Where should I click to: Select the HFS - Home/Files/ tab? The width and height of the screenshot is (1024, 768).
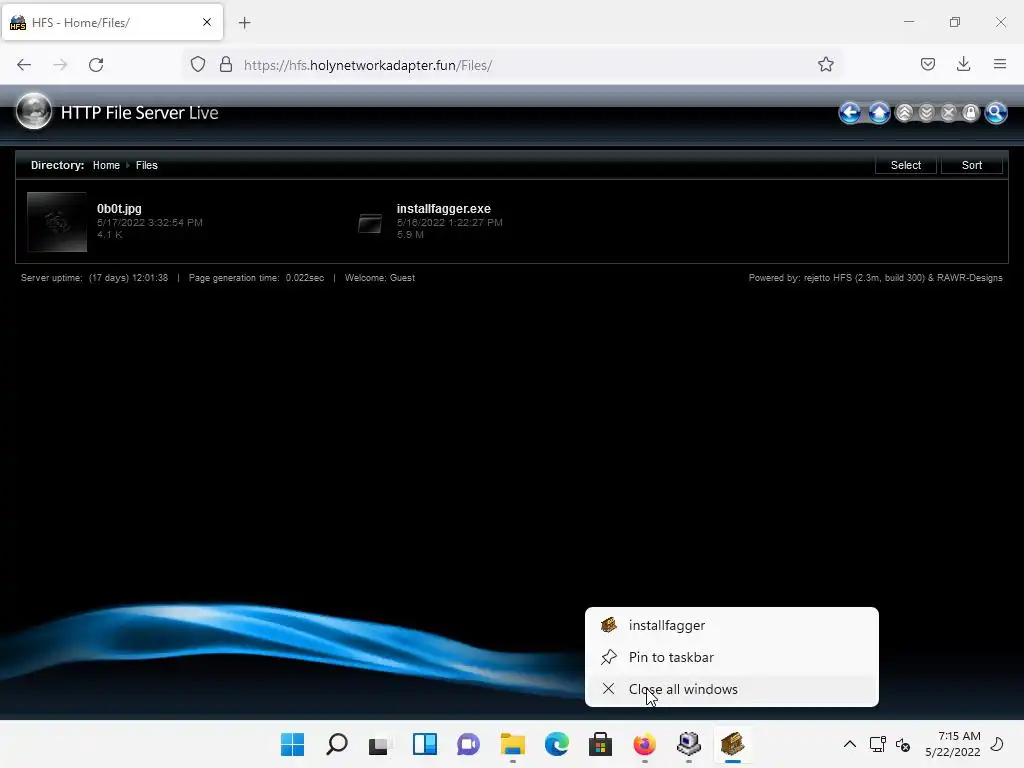coord(112,22)
